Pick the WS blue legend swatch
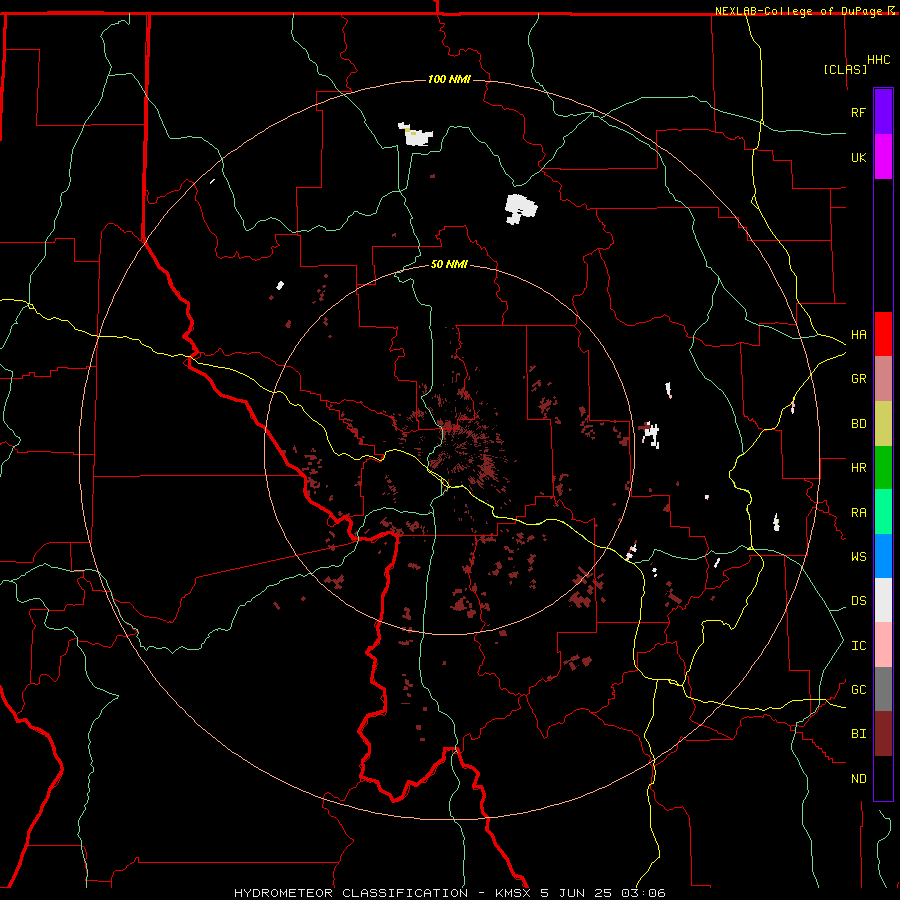Image resolution: width=900 pixels, height=900 pixels. (883, 556)
